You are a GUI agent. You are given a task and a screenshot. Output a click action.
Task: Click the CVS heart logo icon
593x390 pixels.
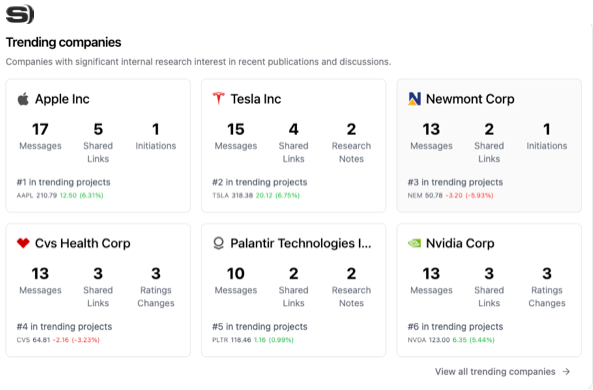tap(23, 243)
